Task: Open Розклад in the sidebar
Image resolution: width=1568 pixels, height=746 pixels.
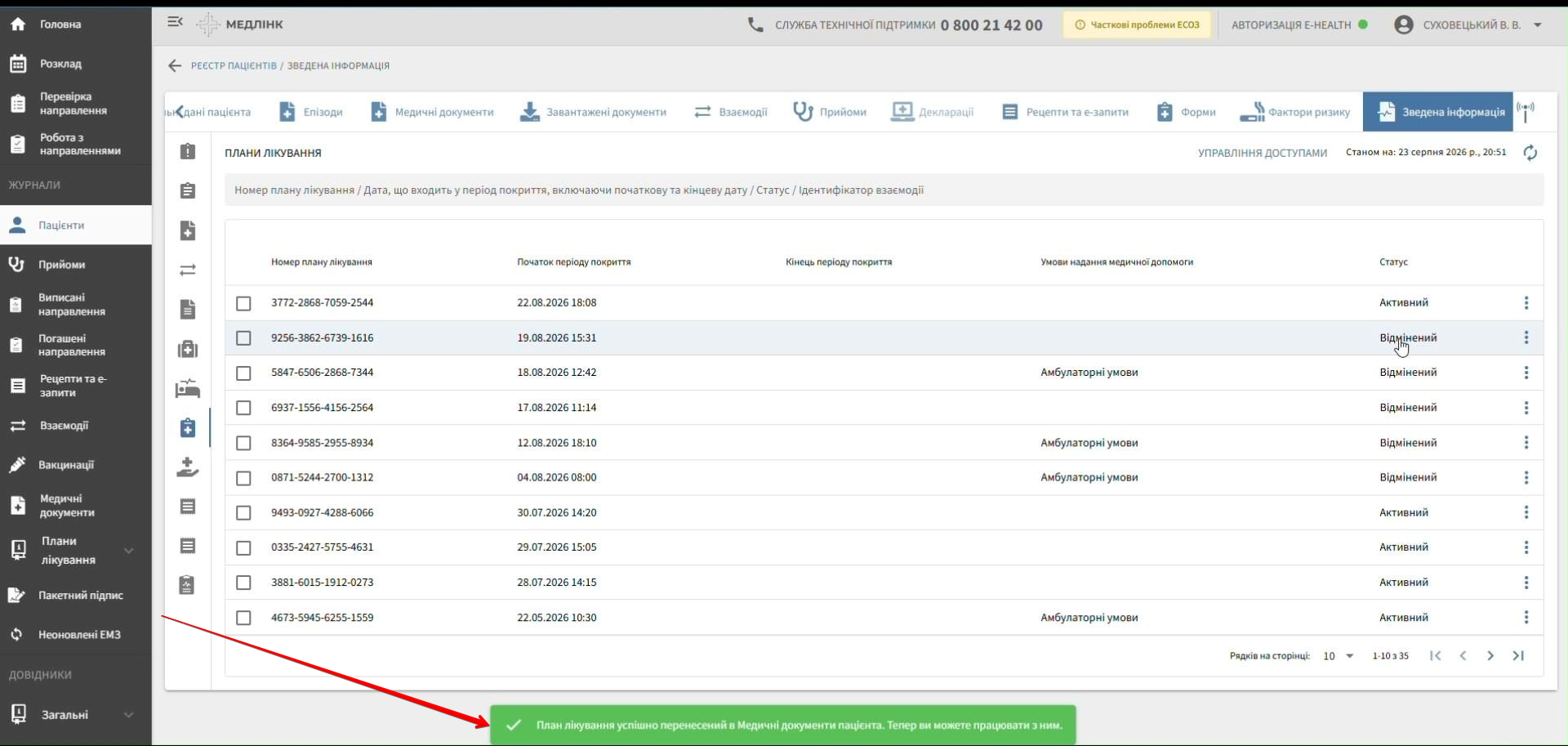Action: [75, 64]
